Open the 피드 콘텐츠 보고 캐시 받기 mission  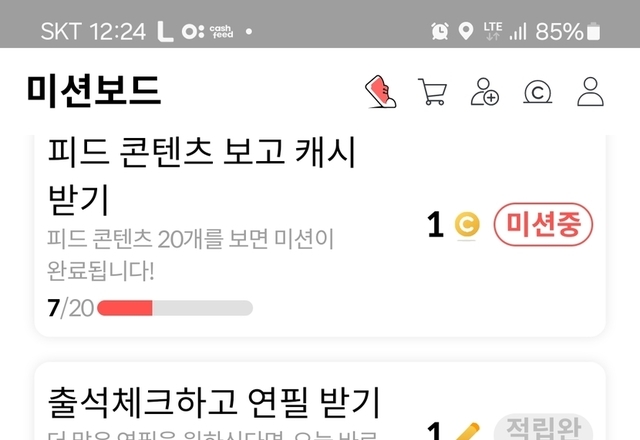(x=320, y=236)
